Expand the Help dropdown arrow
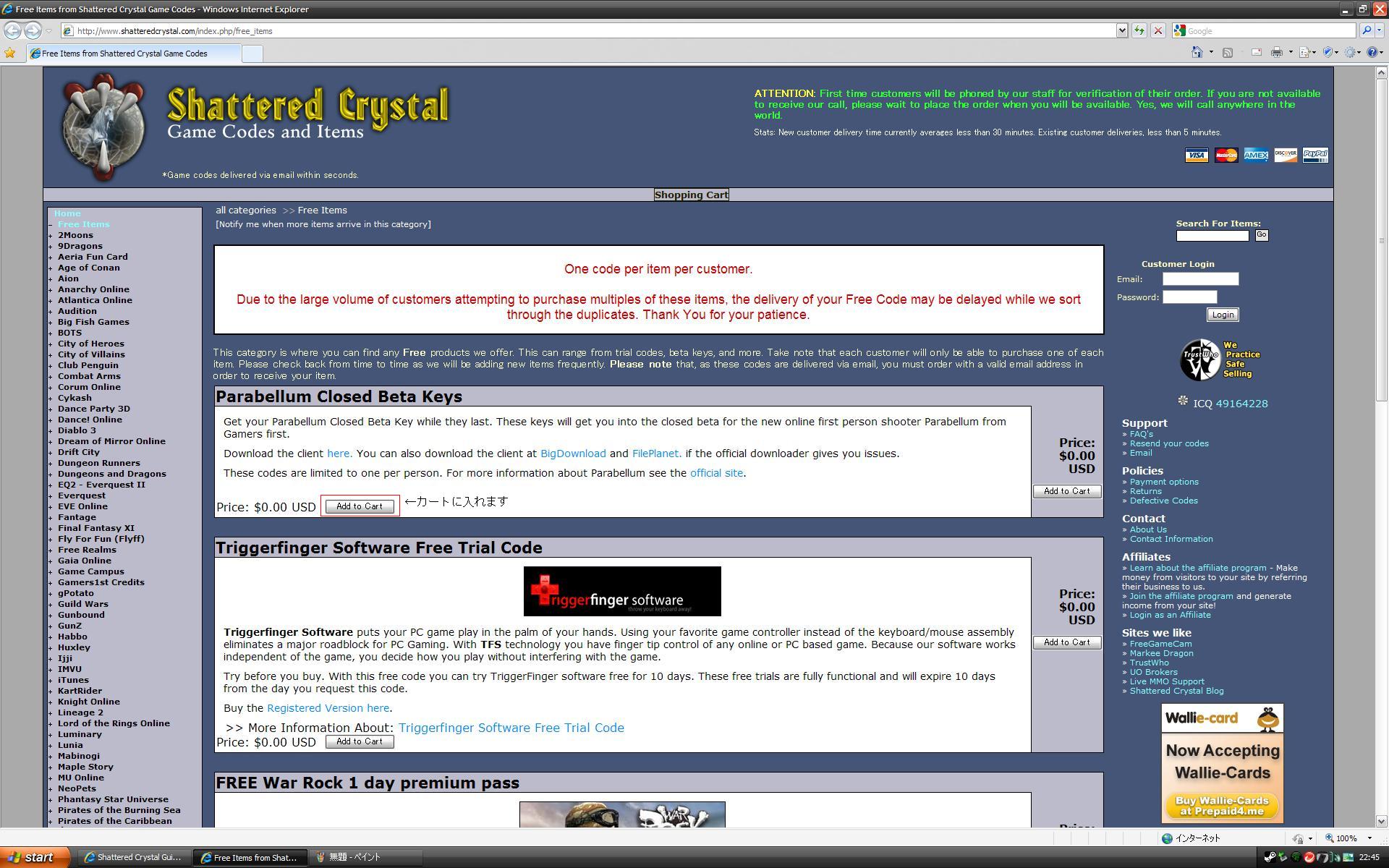This screenshot has height=868, width=1389. pos(1382,52)
